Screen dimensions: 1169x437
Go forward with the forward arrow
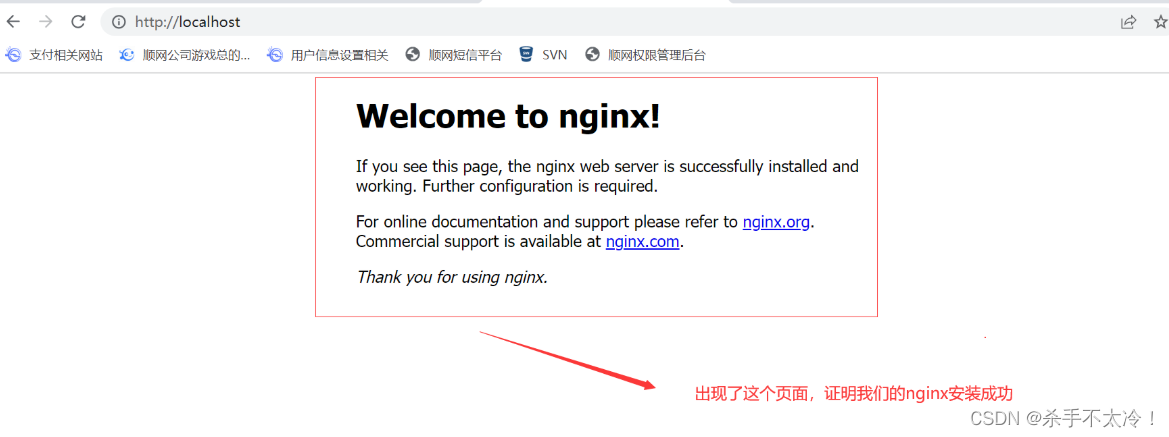pos(45,22)
